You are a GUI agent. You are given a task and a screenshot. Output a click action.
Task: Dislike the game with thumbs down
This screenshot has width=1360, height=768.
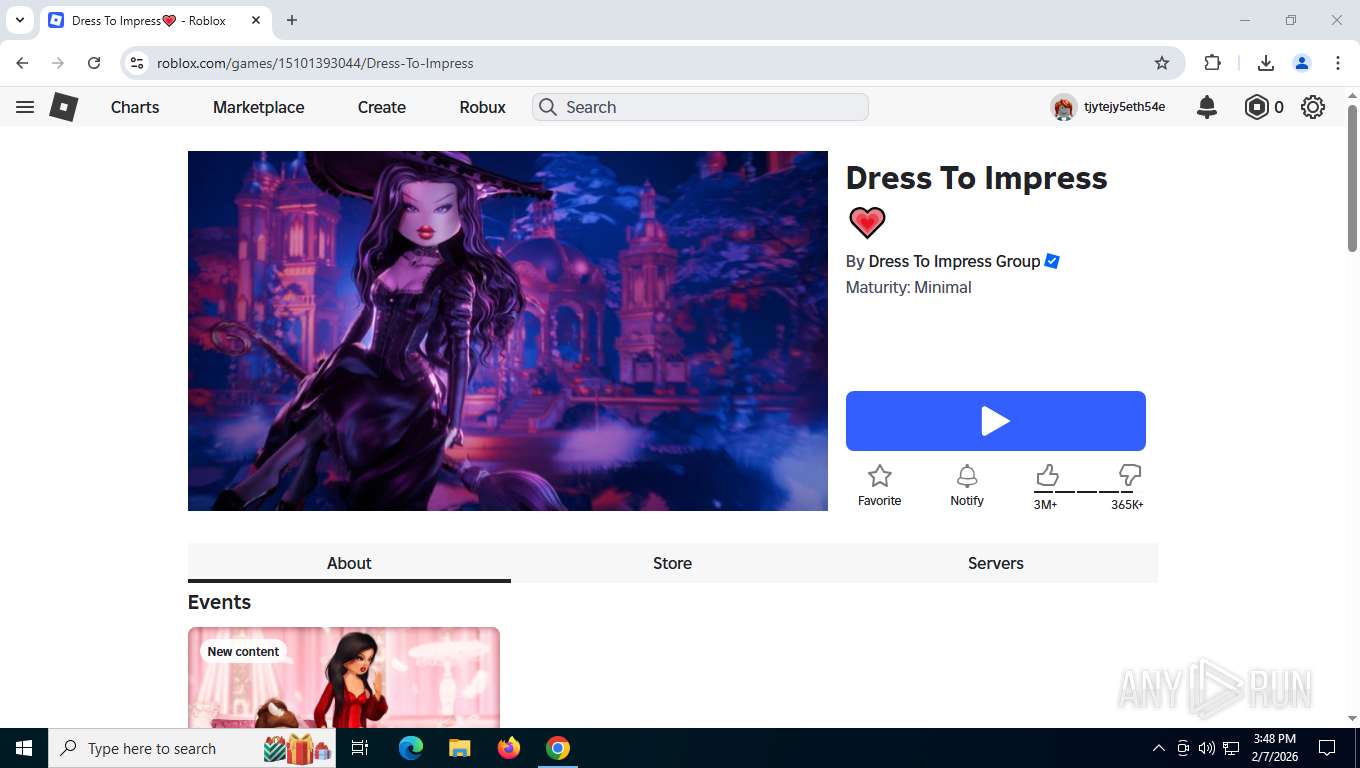tap(1130, 475)
